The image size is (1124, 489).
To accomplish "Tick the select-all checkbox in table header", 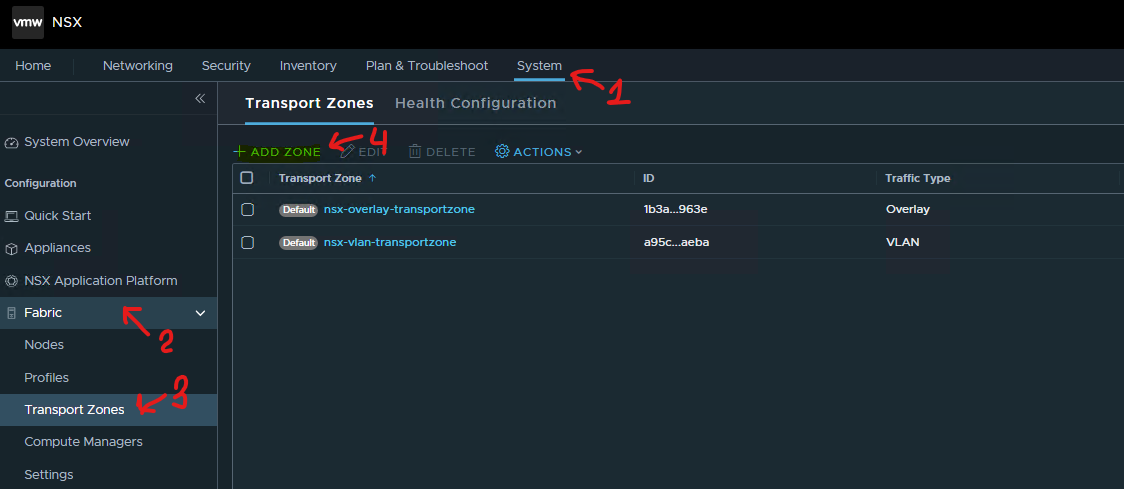I will [x=247, y=178].
